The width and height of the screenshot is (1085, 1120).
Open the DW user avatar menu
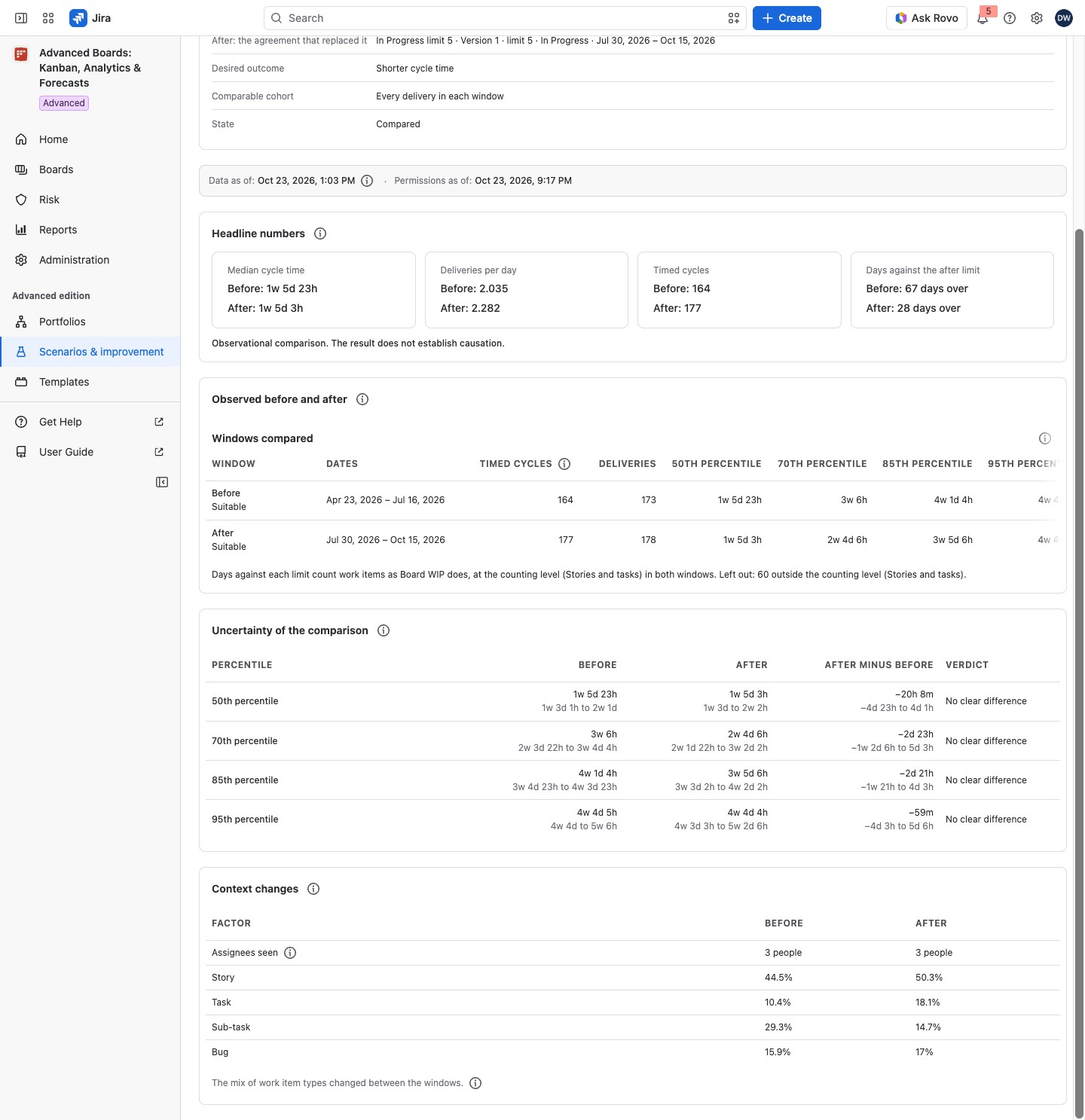tap(1064, 18)
